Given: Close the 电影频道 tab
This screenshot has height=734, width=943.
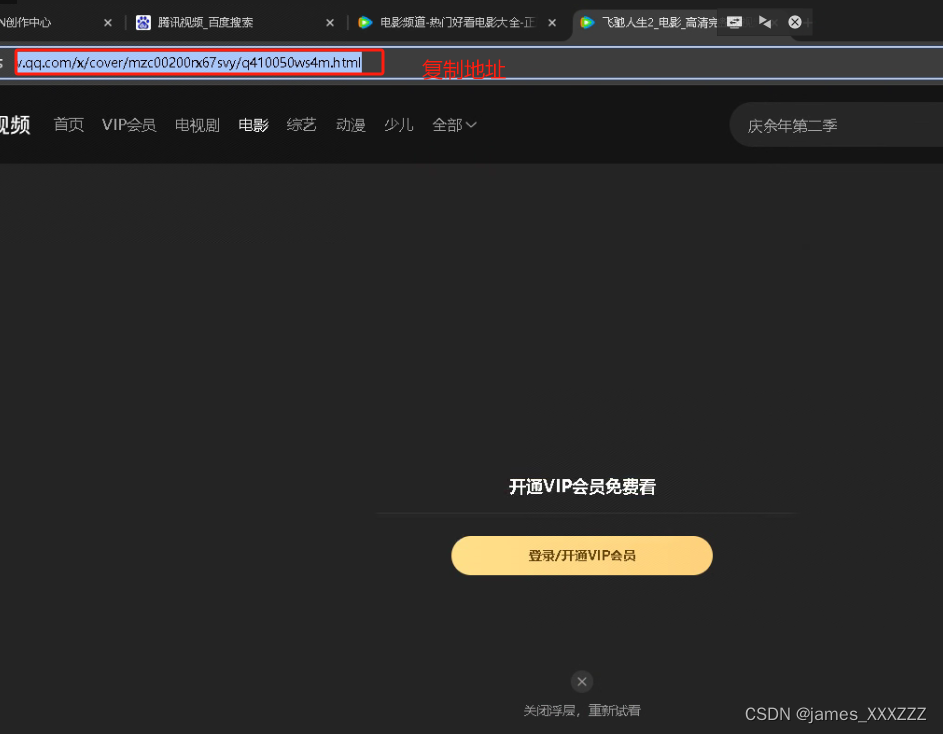Looking at the screenshot, I should tap(551, 23).
